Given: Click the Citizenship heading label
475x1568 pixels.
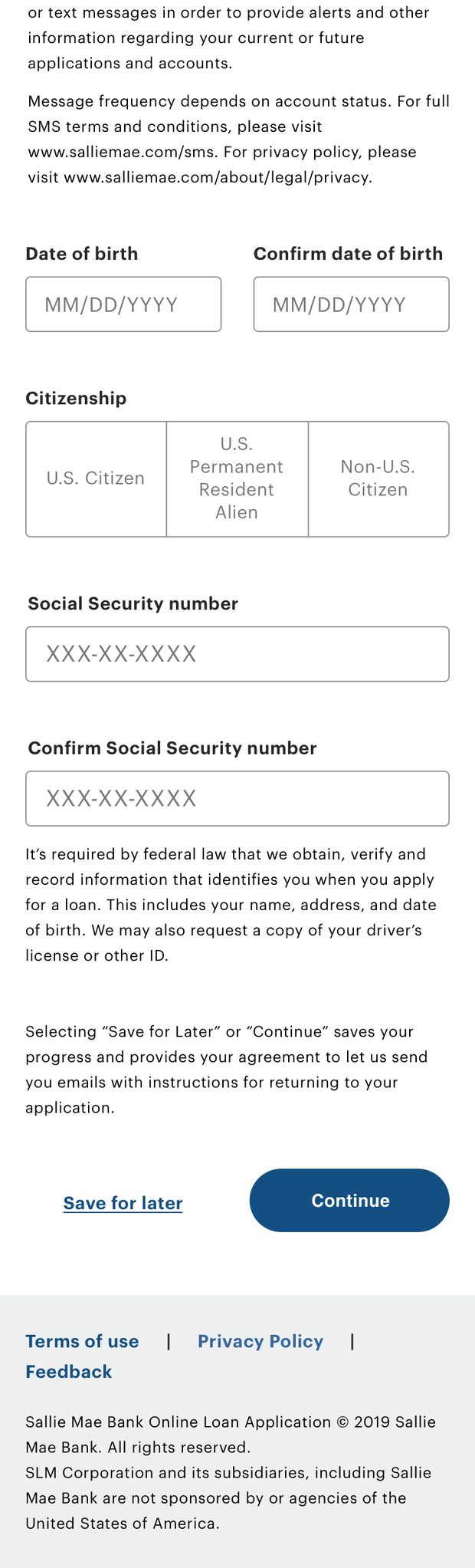Looking at the screenshot, I should tap(76, 399).
